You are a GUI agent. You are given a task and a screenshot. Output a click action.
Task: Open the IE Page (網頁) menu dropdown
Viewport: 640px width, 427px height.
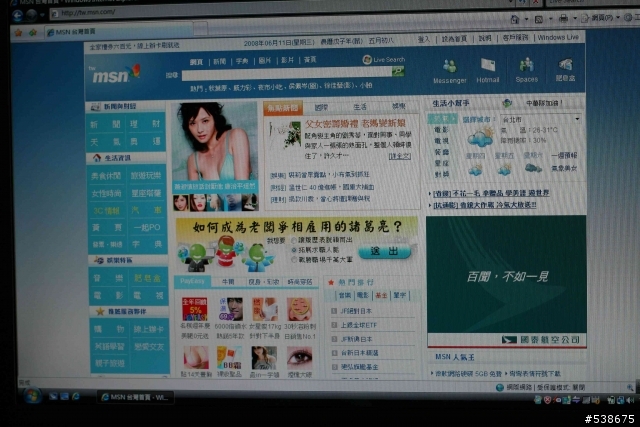[601, 18]
